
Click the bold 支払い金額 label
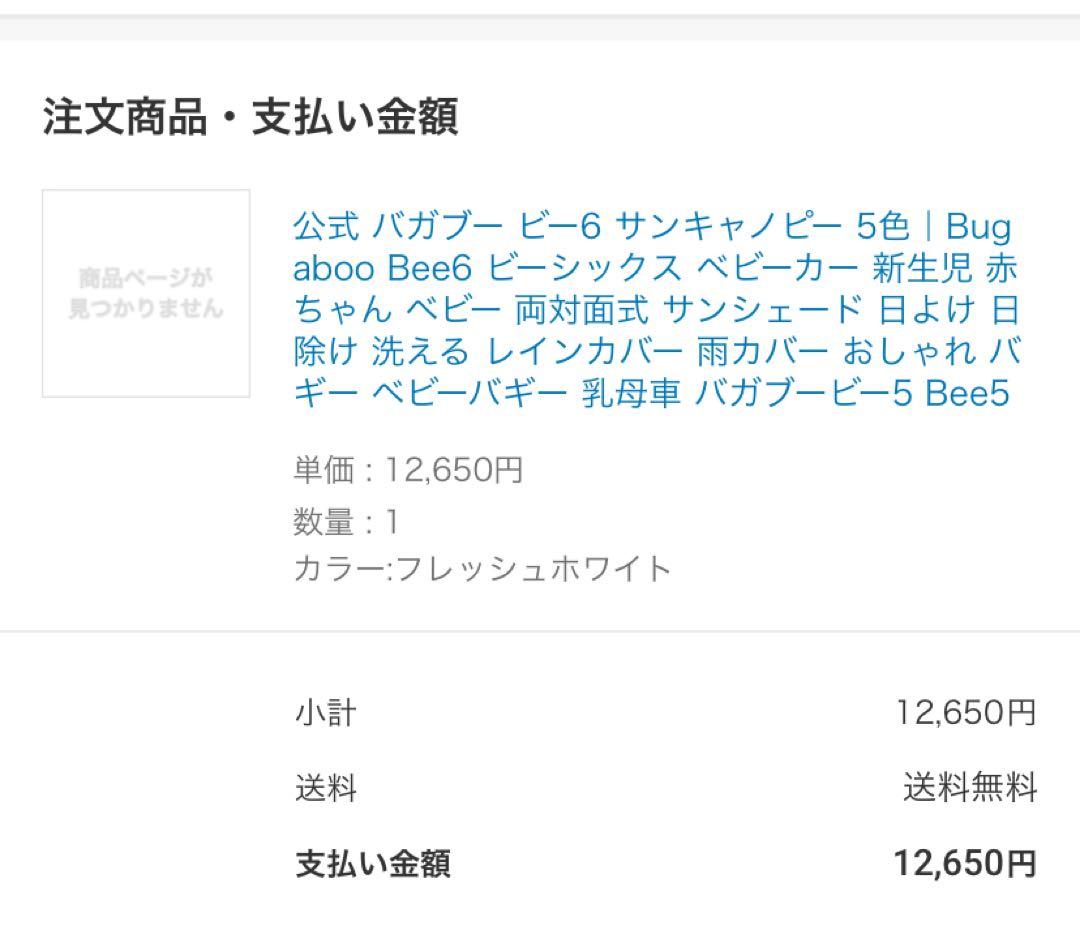pos(372,863)
